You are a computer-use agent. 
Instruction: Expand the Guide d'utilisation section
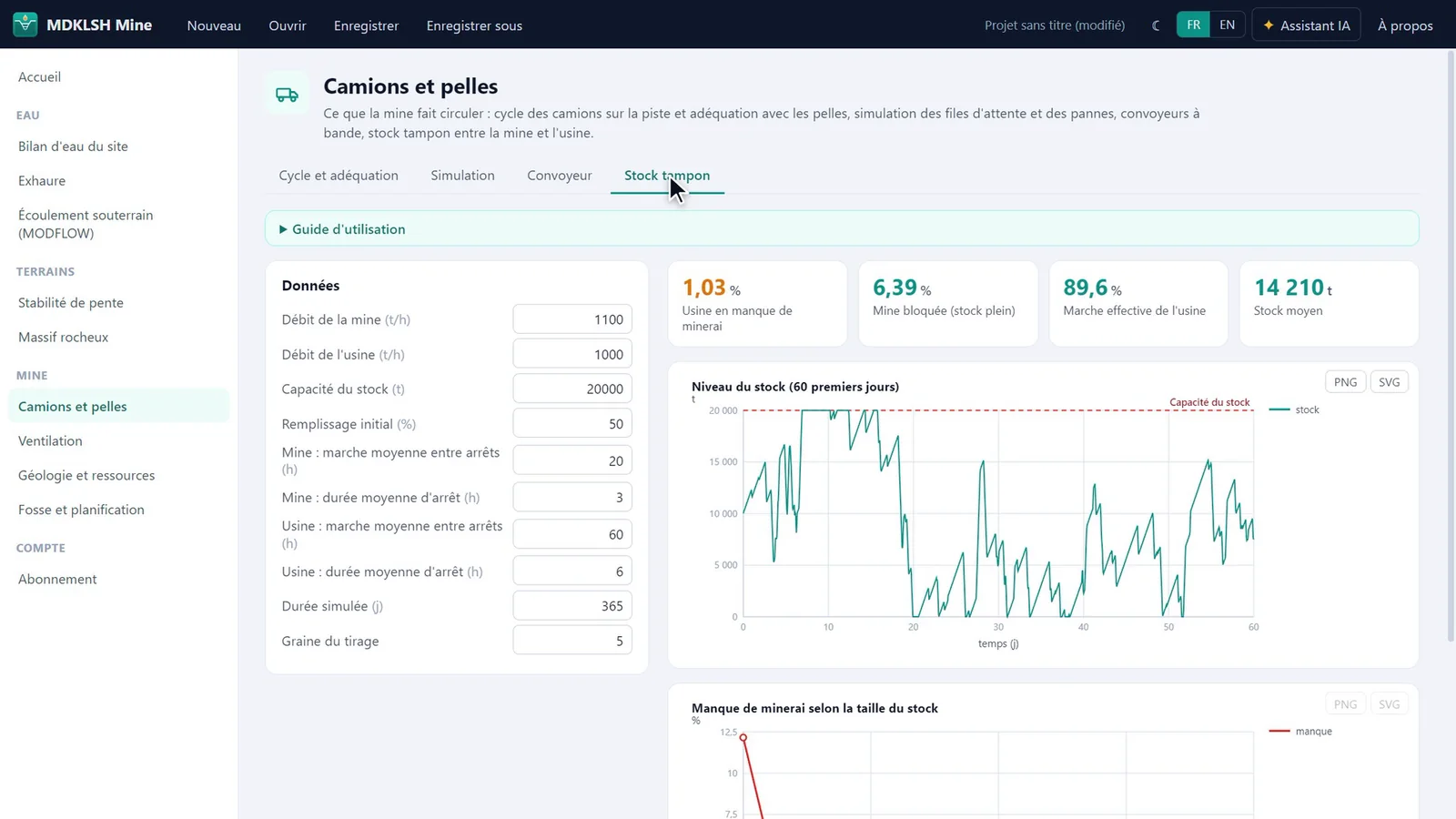pos(842,228)
